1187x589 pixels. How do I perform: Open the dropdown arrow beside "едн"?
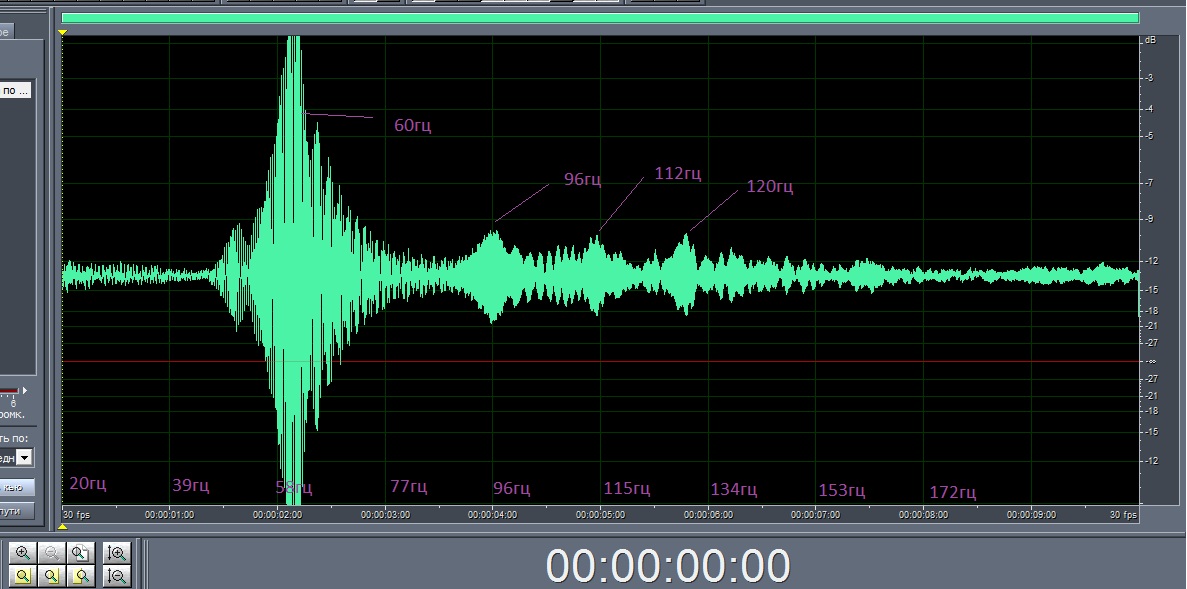tap(24, 457)
